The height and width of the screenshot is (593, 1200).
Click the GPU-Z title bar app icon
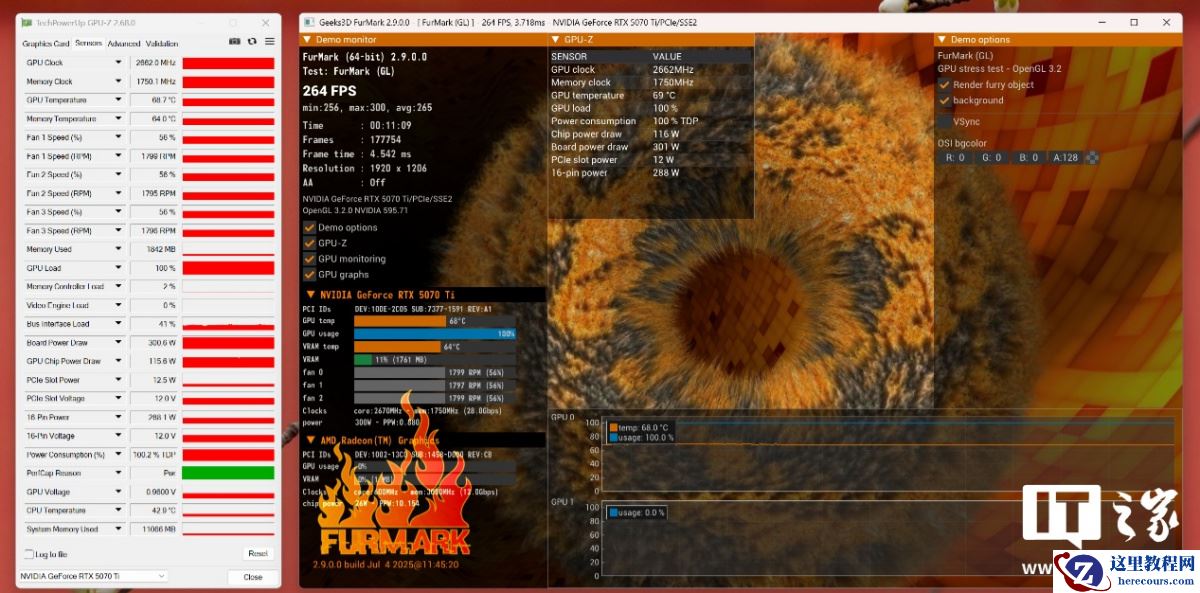click(x=26, y=22)
